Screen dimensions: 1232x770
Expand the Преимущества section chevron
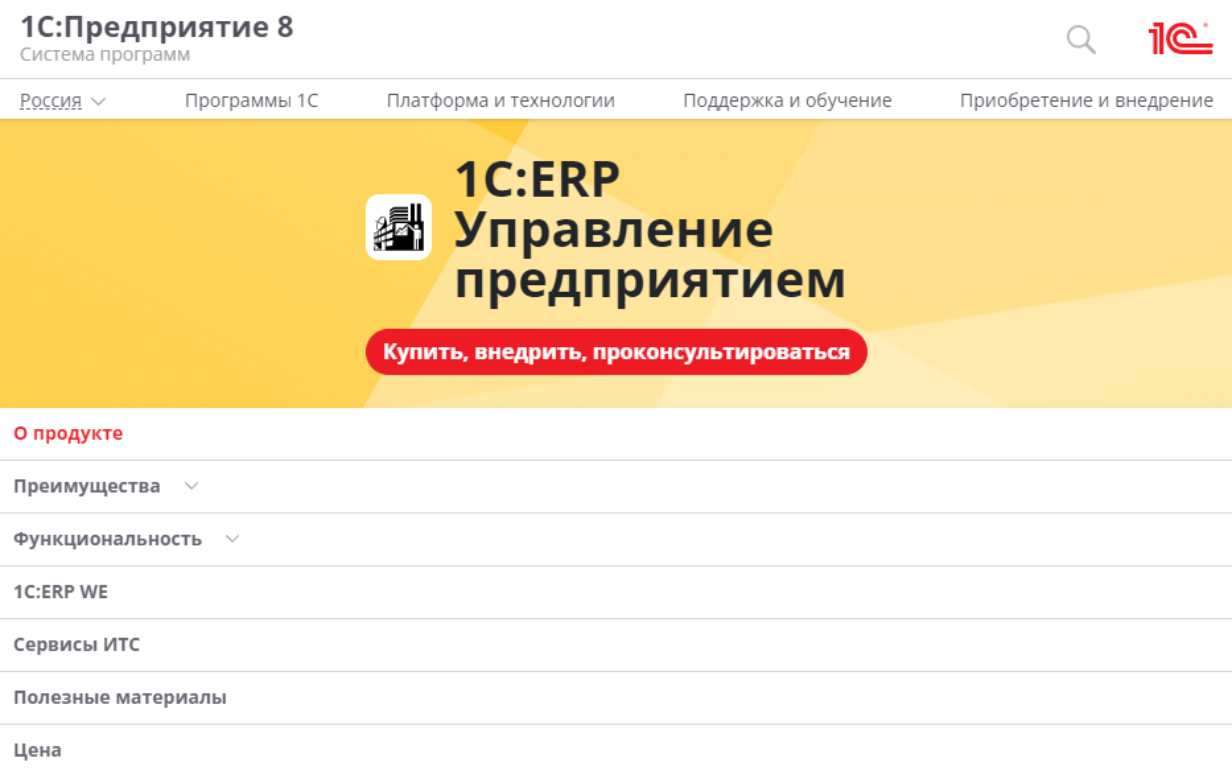click(x=192, y=486)
